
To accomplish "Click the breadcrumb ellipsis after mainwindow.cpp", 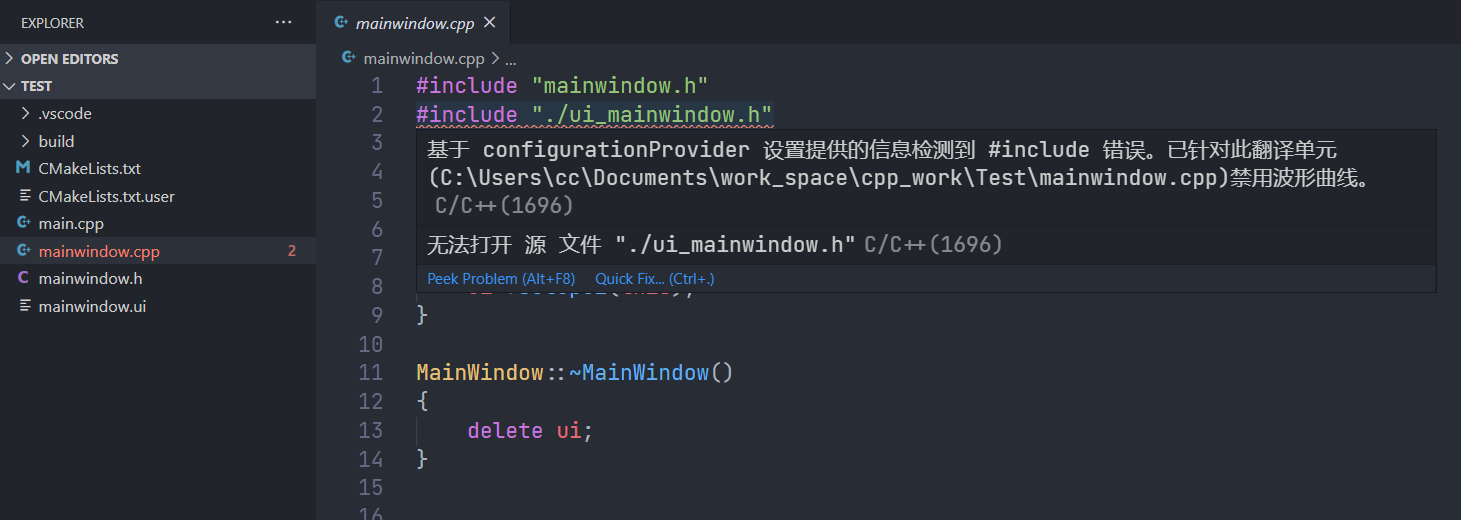I will tap(510, 59).
